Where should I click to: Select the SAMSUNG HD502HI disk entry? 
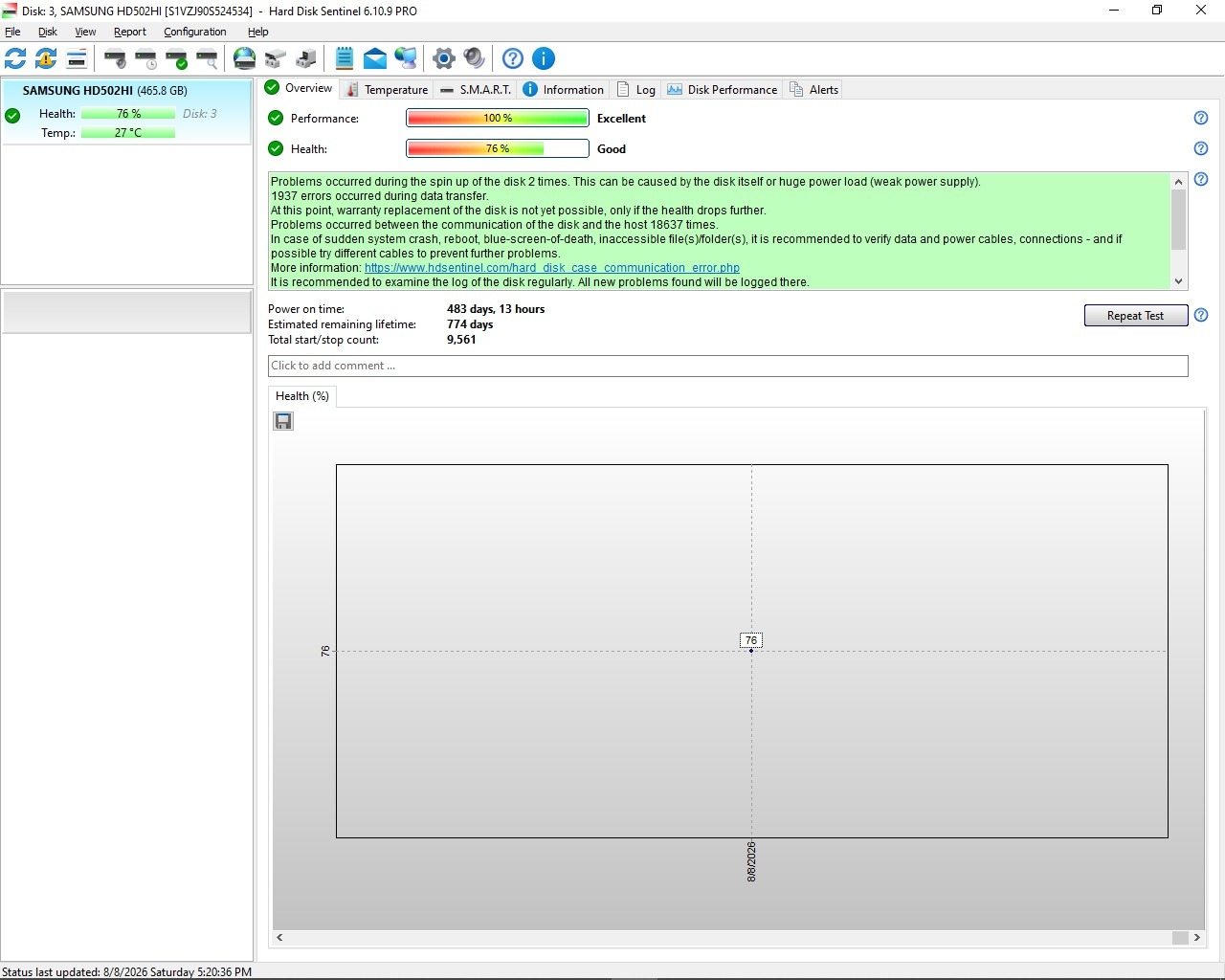(127, 112)
